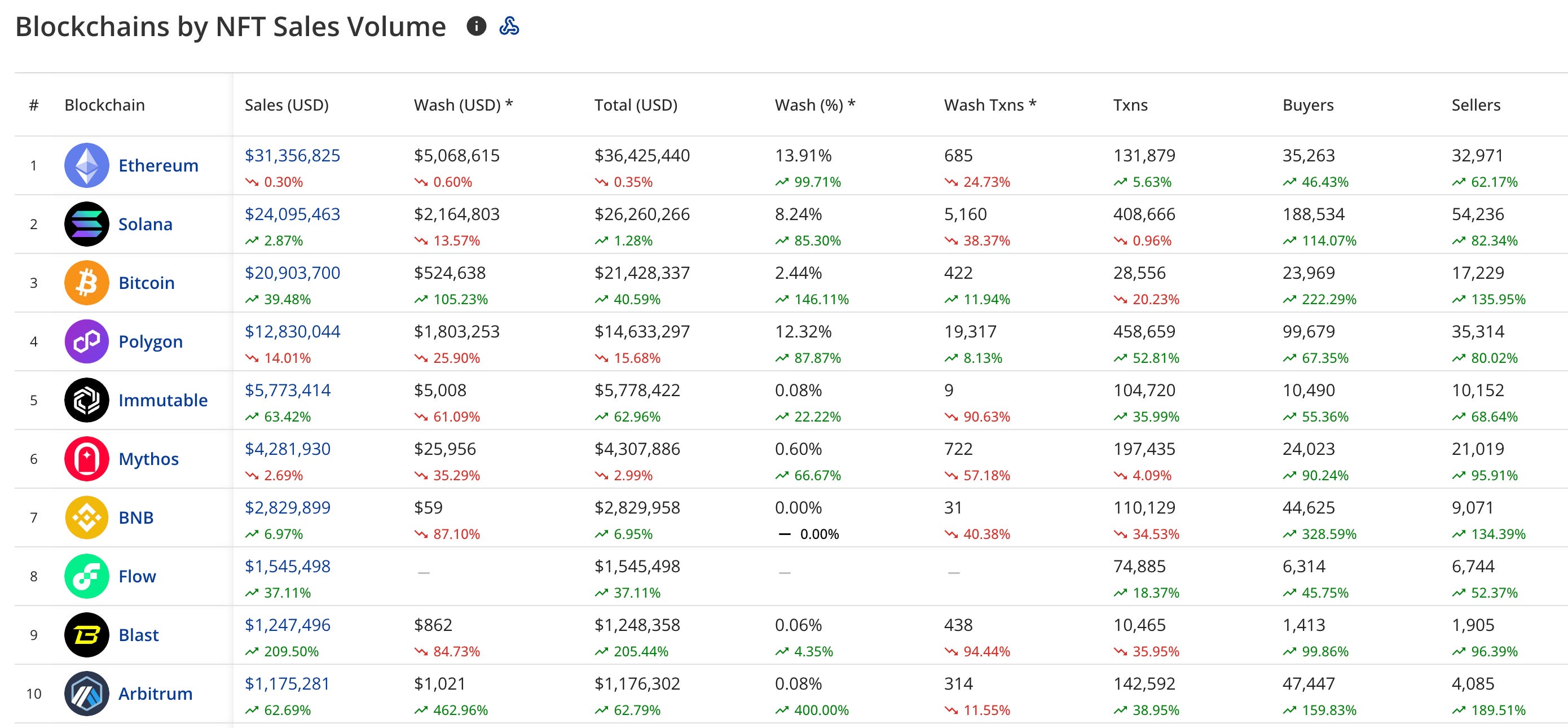Sort table by Txns column
This screenshot has height=728, width=1568.
click(x=1130, y=105)
